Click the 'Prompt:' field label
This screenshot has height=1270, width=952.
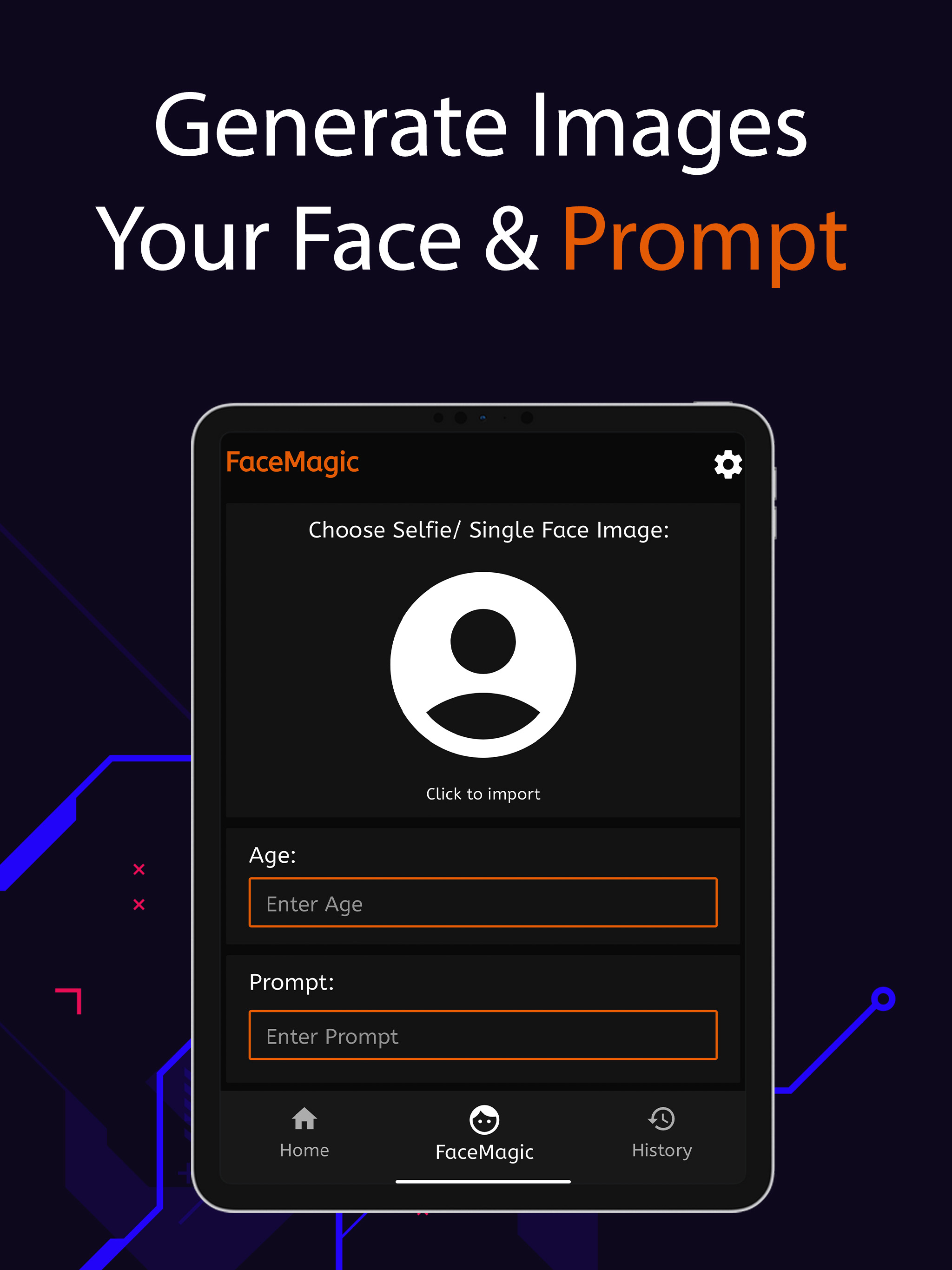[291, 983]
